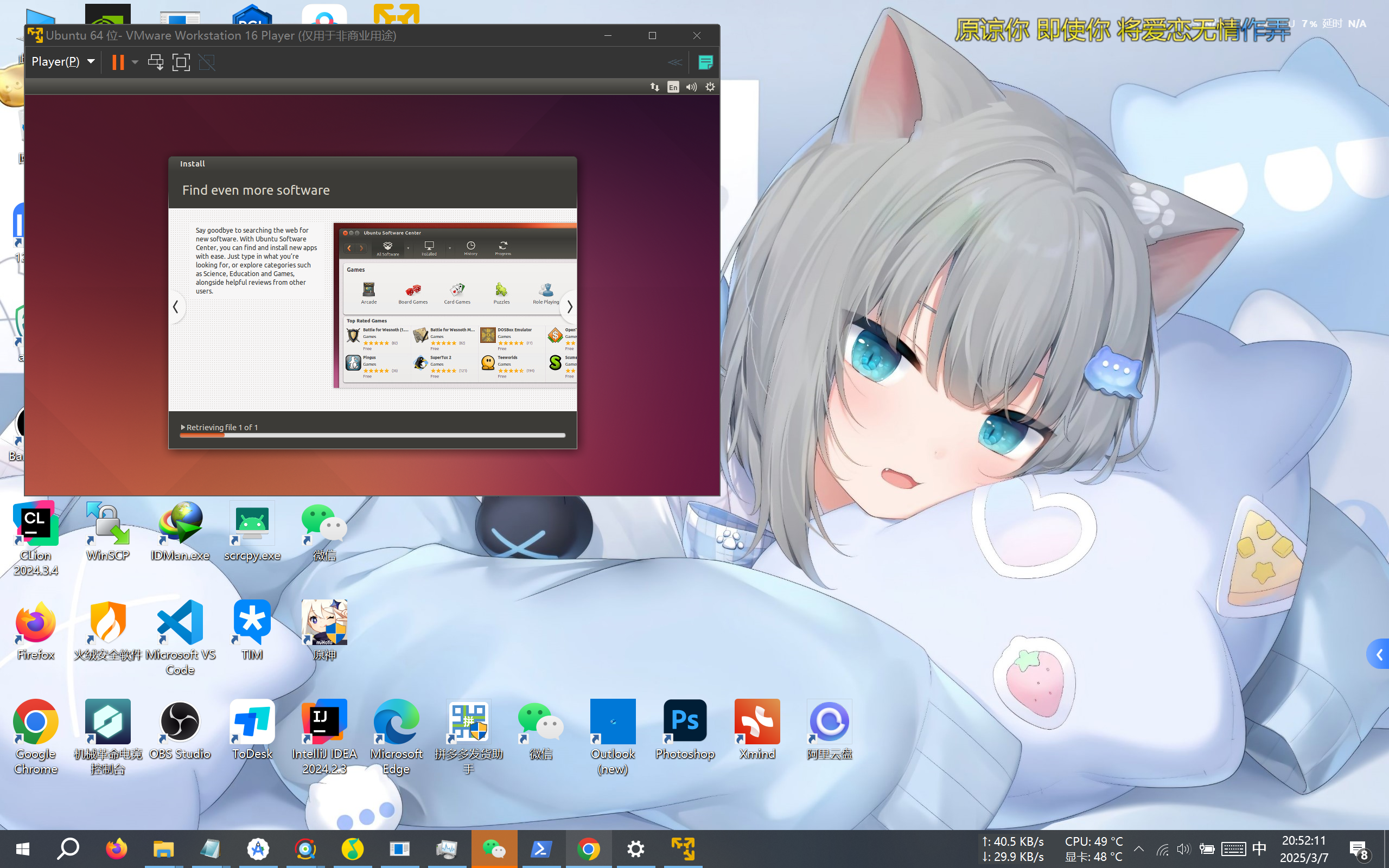Enter VMware full screen mode

coord(181,62)
